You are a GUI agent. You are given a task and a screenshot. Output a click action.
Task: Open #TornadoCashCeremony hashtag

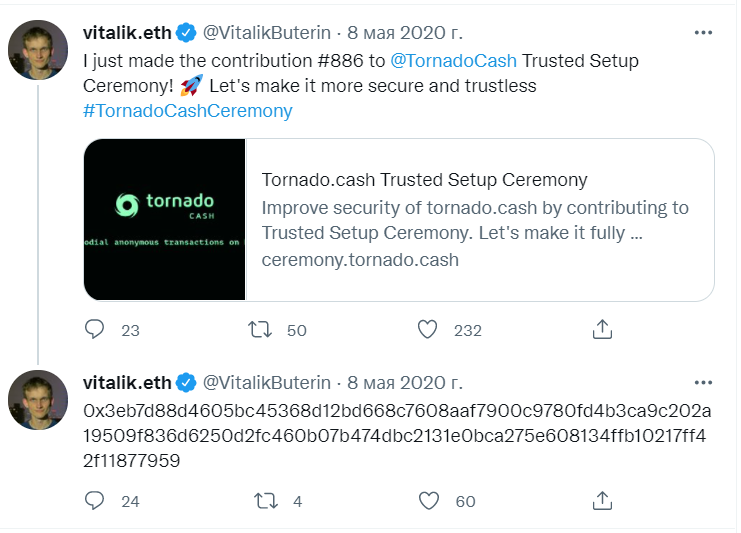point(188,111)
